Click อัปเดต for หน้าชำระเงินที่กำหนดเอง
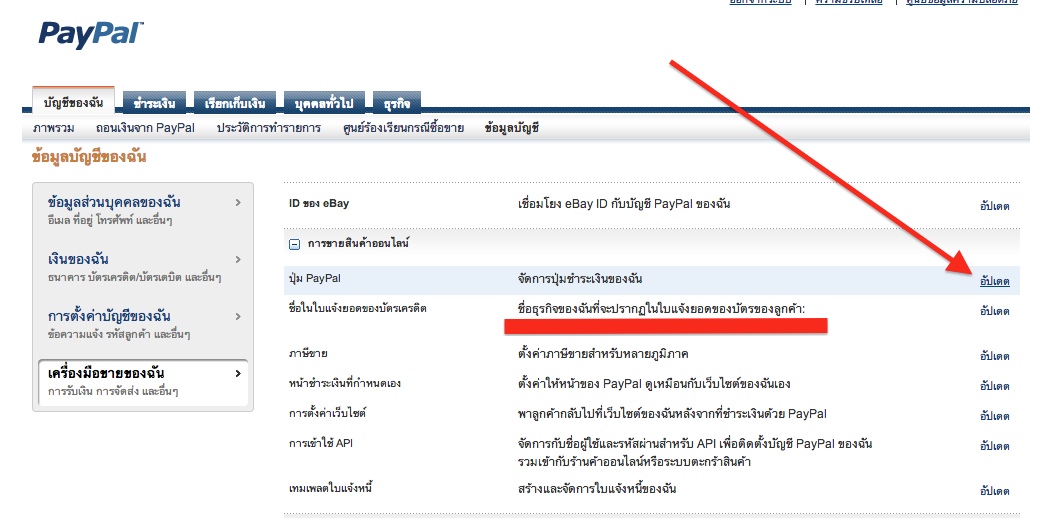 click(x=995, y=386)
